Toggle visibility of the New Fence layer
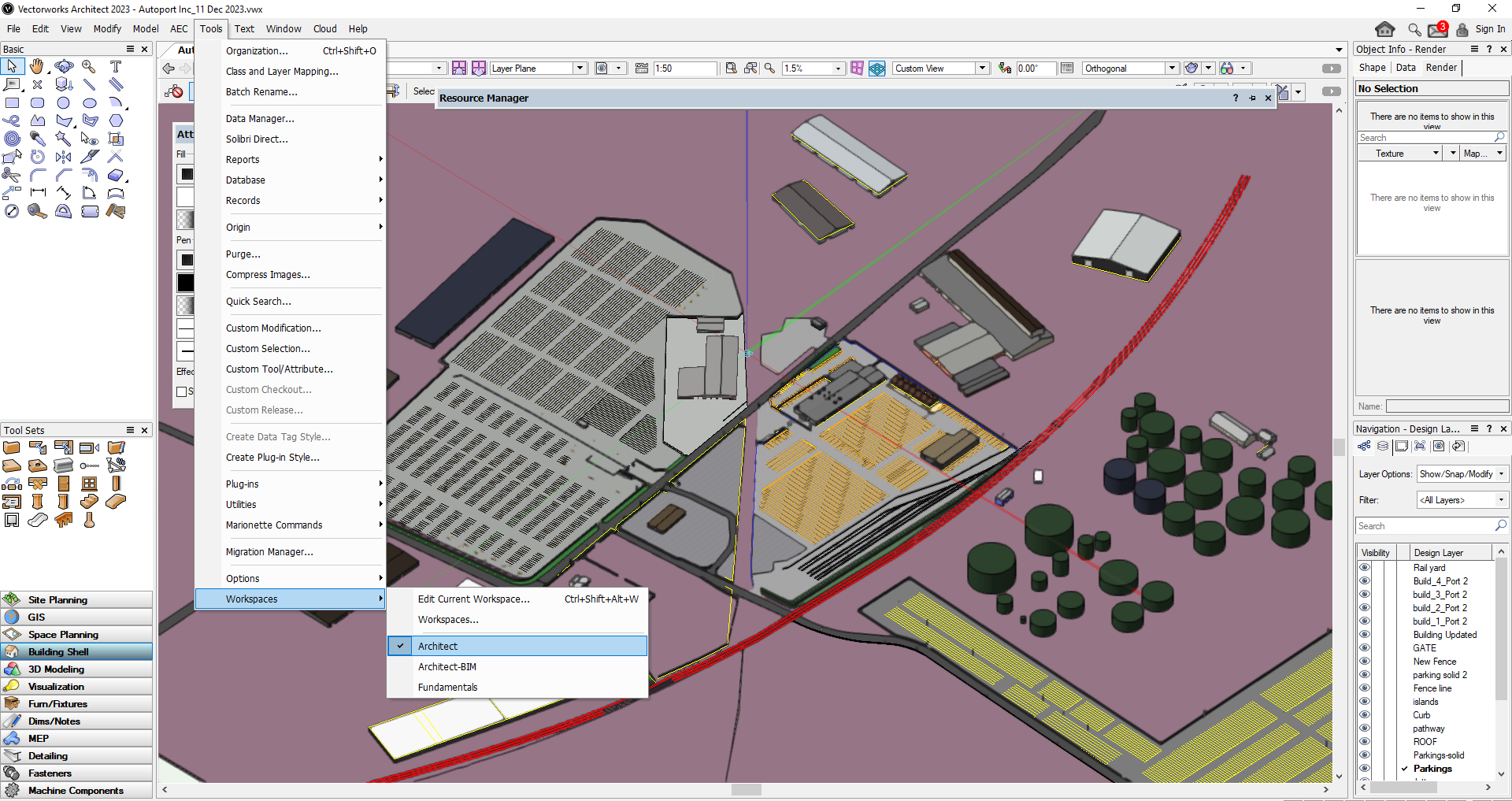 (1365, 662)
